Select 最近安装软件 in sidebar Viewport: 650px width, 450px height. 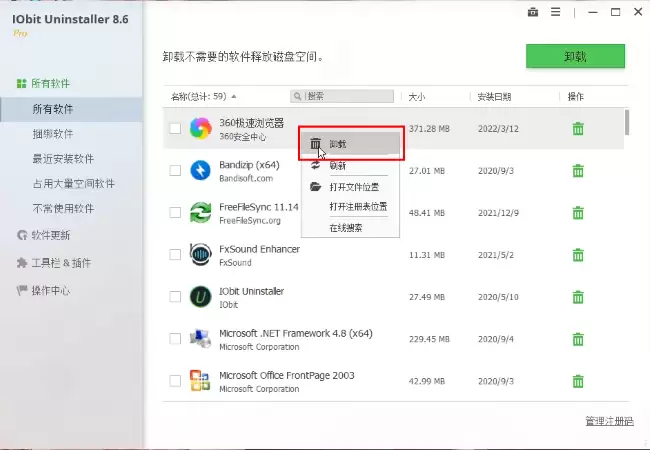pyautogui.click(x=63, y=159)
